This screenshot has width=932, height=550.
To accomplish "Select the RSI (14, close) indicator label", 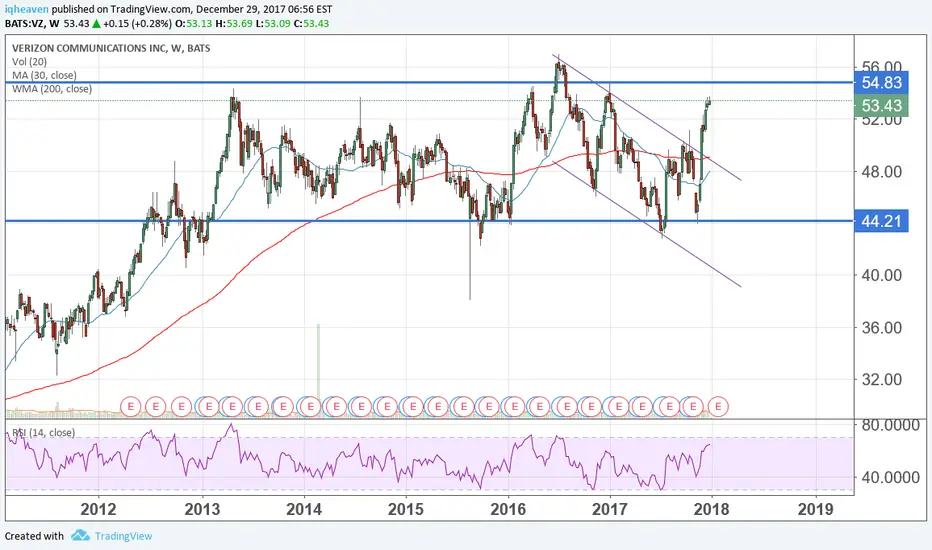I will click(43, 432).
